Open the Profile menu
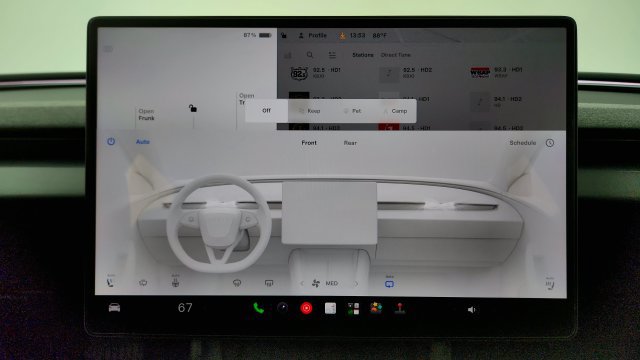Image resolution: width=640 pixels, height=360 pixels. pyautogui.click(x=313, y=36)
